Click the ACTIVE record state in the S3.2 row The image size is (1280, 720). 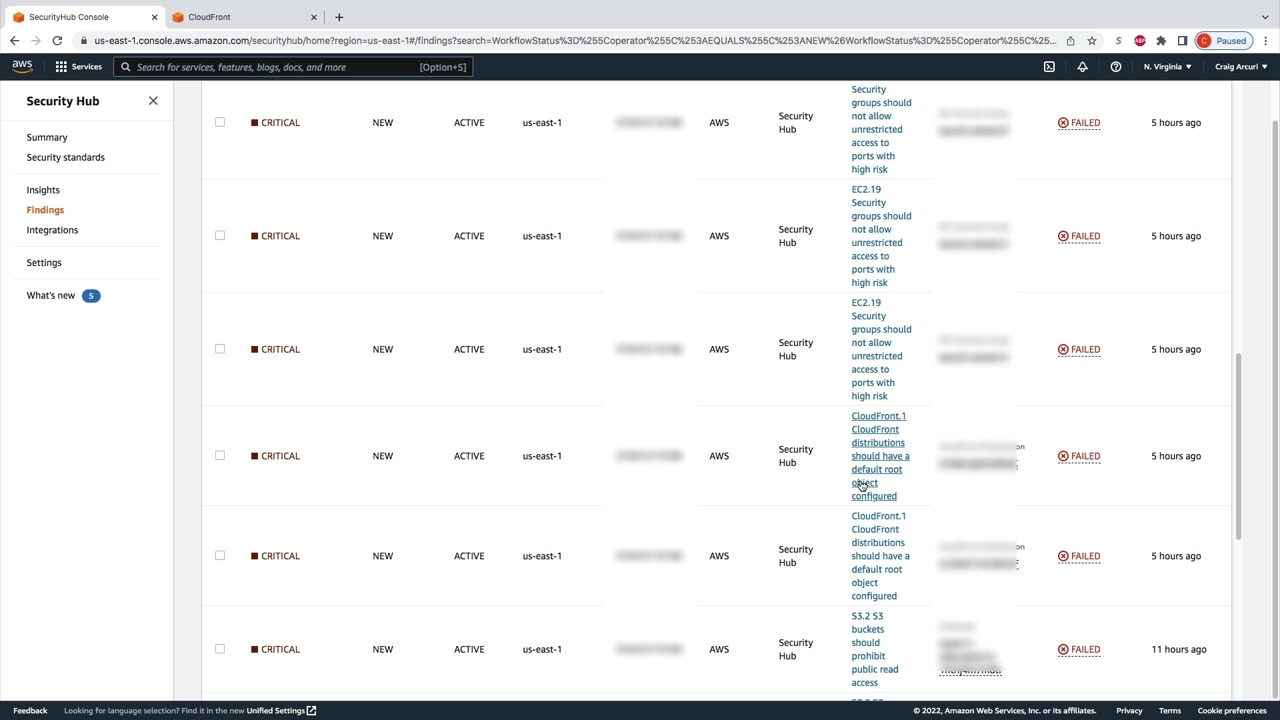(469, 649)
